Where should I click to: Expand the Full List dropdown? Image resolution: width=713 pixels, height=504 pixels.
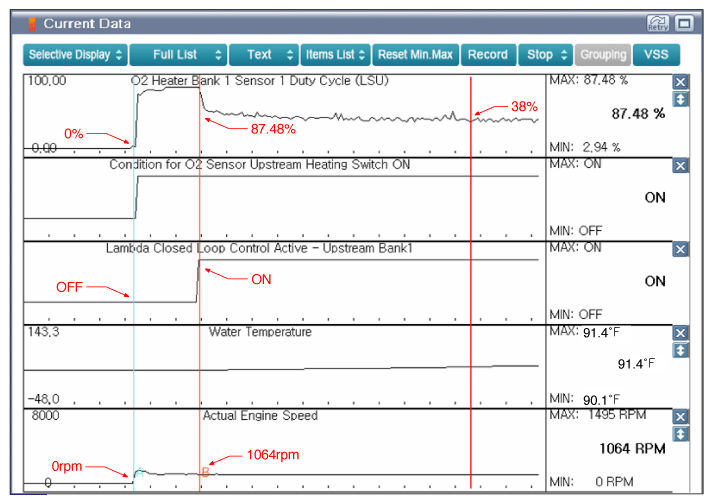coord(178,54)
